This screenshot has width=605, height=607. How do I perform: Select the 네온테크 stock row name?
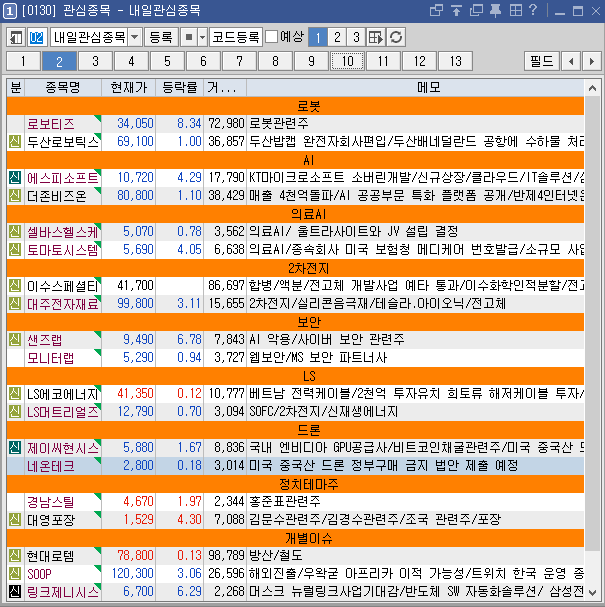(x=51, y=466)
